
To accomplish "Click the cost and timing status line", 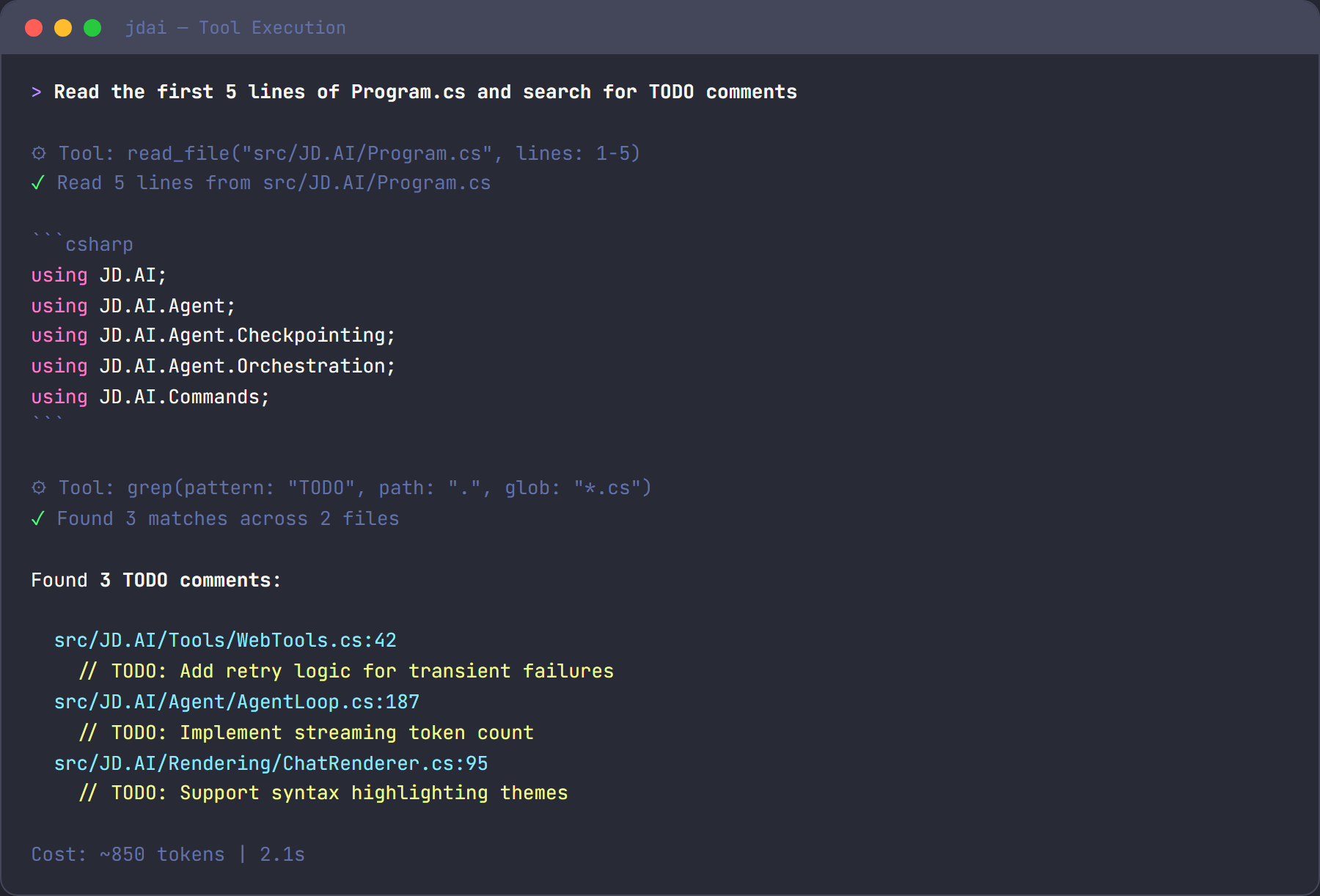I will pos(167,854).
